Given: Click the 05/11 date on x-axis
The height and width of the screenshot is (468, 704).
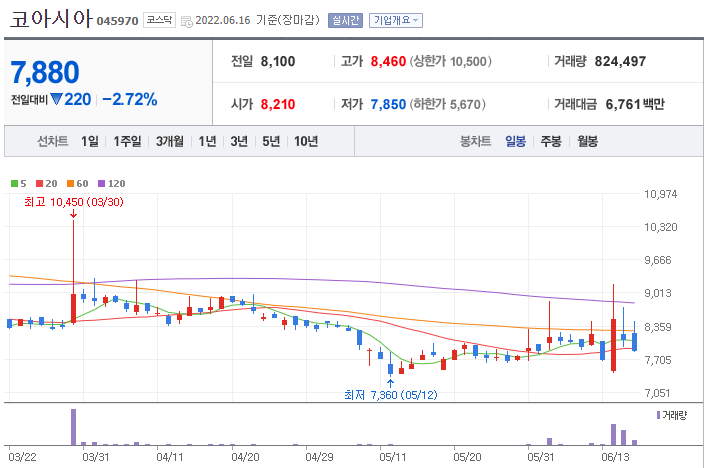Looking at the screenshot, I should point(393,457).
